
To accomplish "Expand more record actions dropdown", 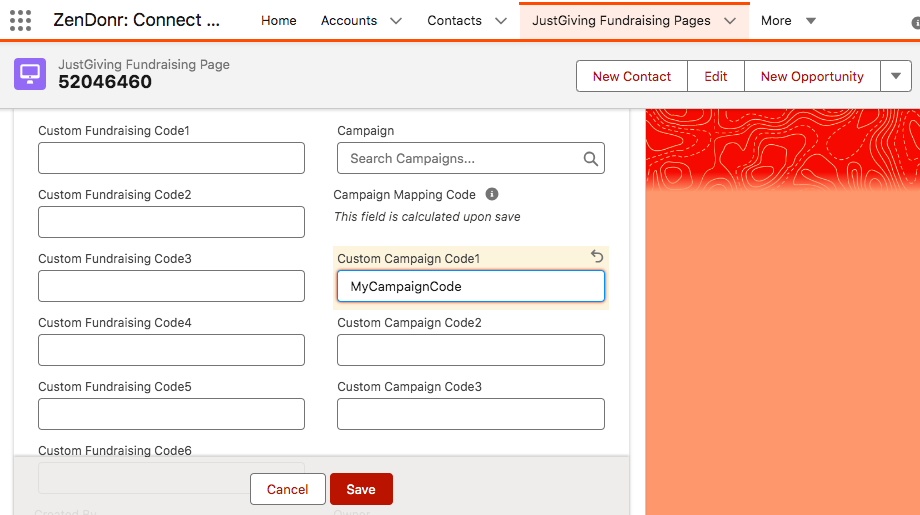I will pyautogui.click(x=895, y=76).
